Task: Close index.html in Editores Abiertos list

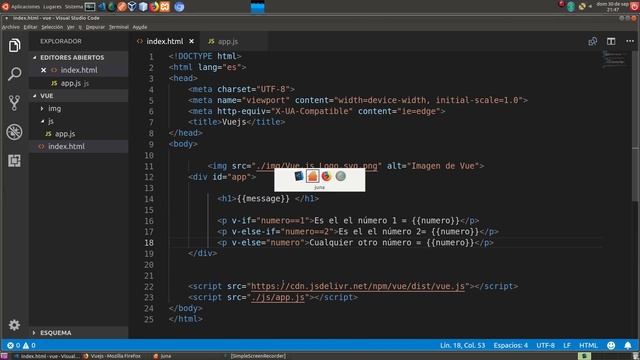Action: click(43, 70)
